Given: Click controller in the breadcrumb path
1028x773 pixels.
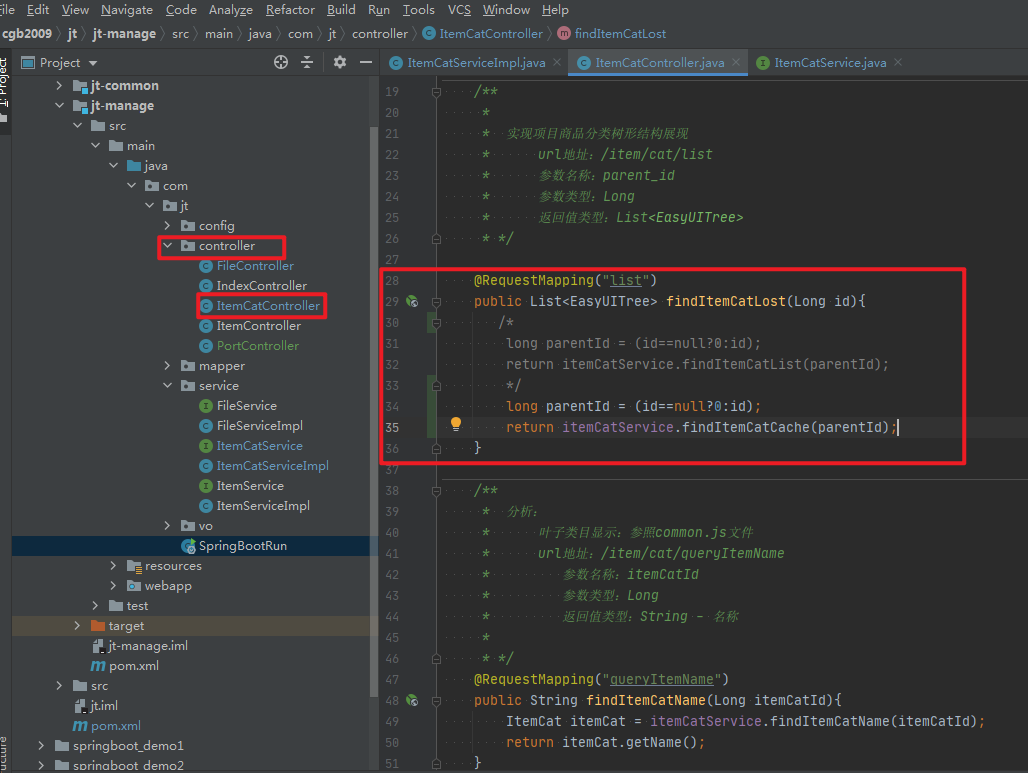Looking at the screenshot, I should pyautogui.click(x=380, y=33).
